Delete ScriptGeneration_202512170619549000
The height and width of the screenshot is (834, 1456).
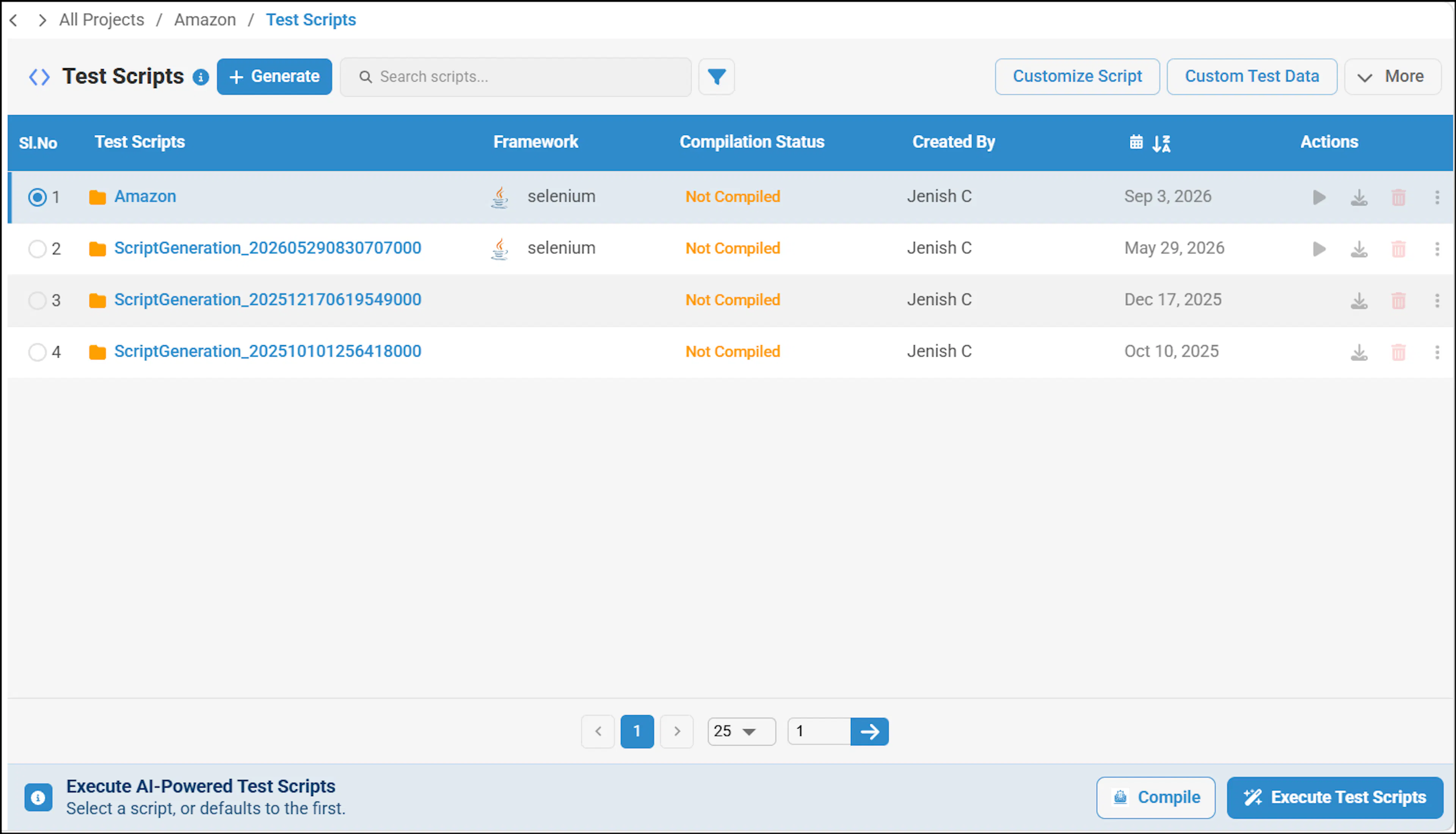1398,301
